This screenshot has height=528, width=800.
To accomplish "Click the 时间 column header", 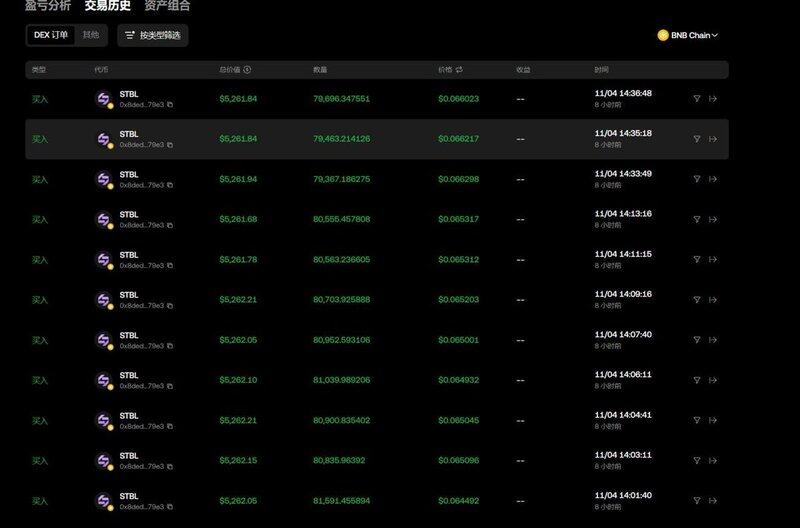I will tap(601, 70).
